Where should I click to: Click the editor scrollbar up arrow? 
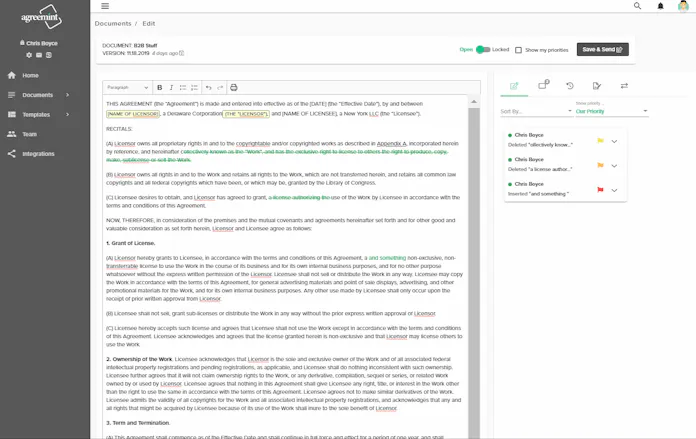(474, 102)
